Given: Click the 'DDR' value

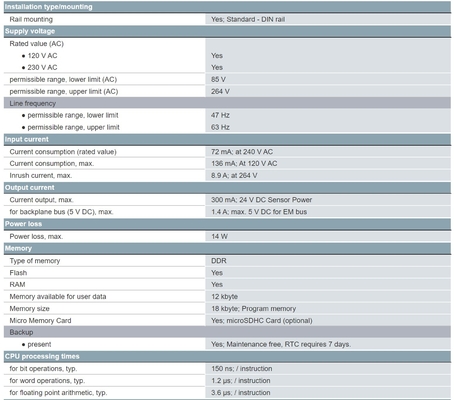Looking at the screenshot, I should tap(219, 261).
